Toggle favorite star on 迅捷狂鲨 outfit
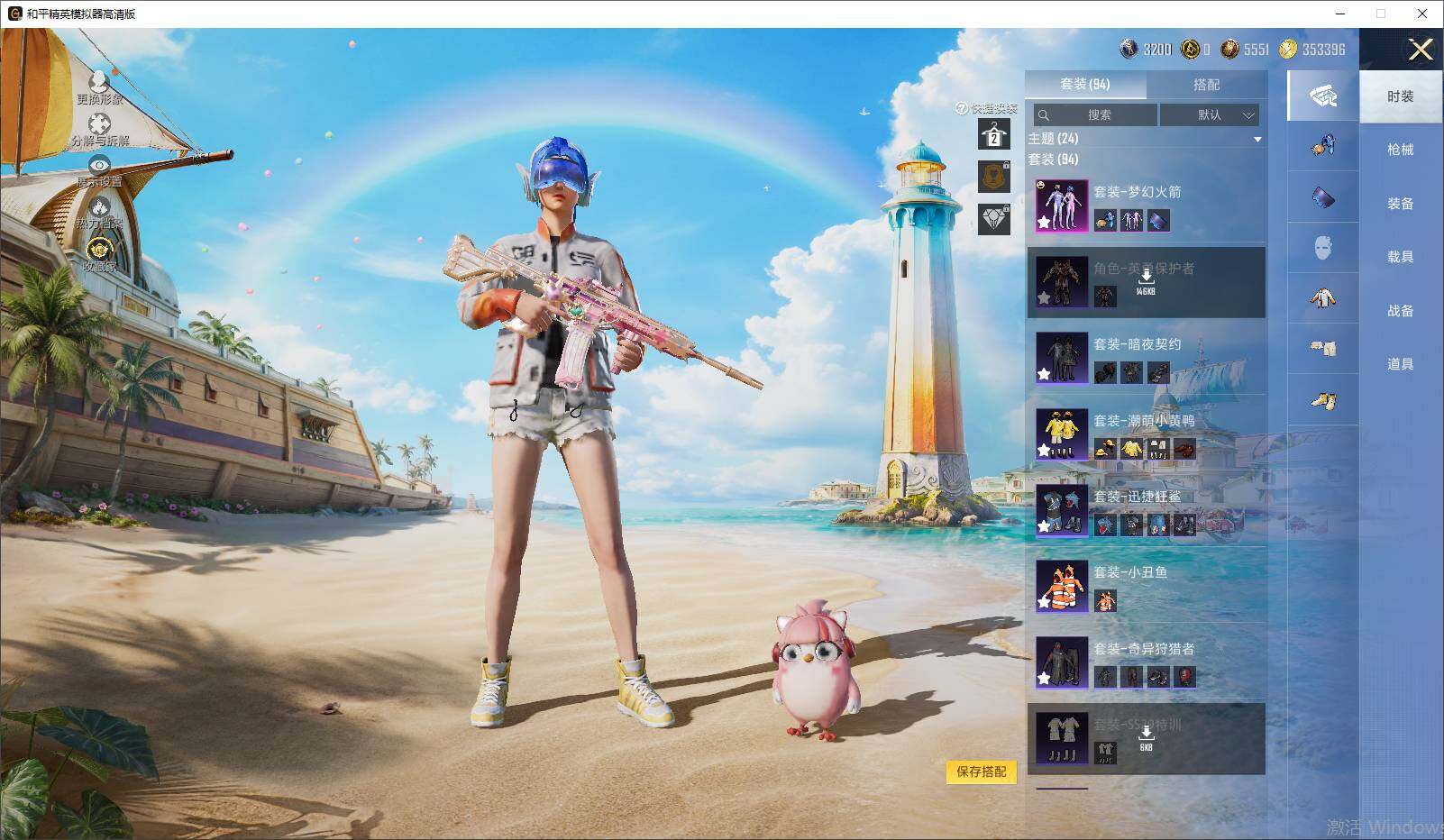Screen dimensions: 1444x840 [1044, 526]
